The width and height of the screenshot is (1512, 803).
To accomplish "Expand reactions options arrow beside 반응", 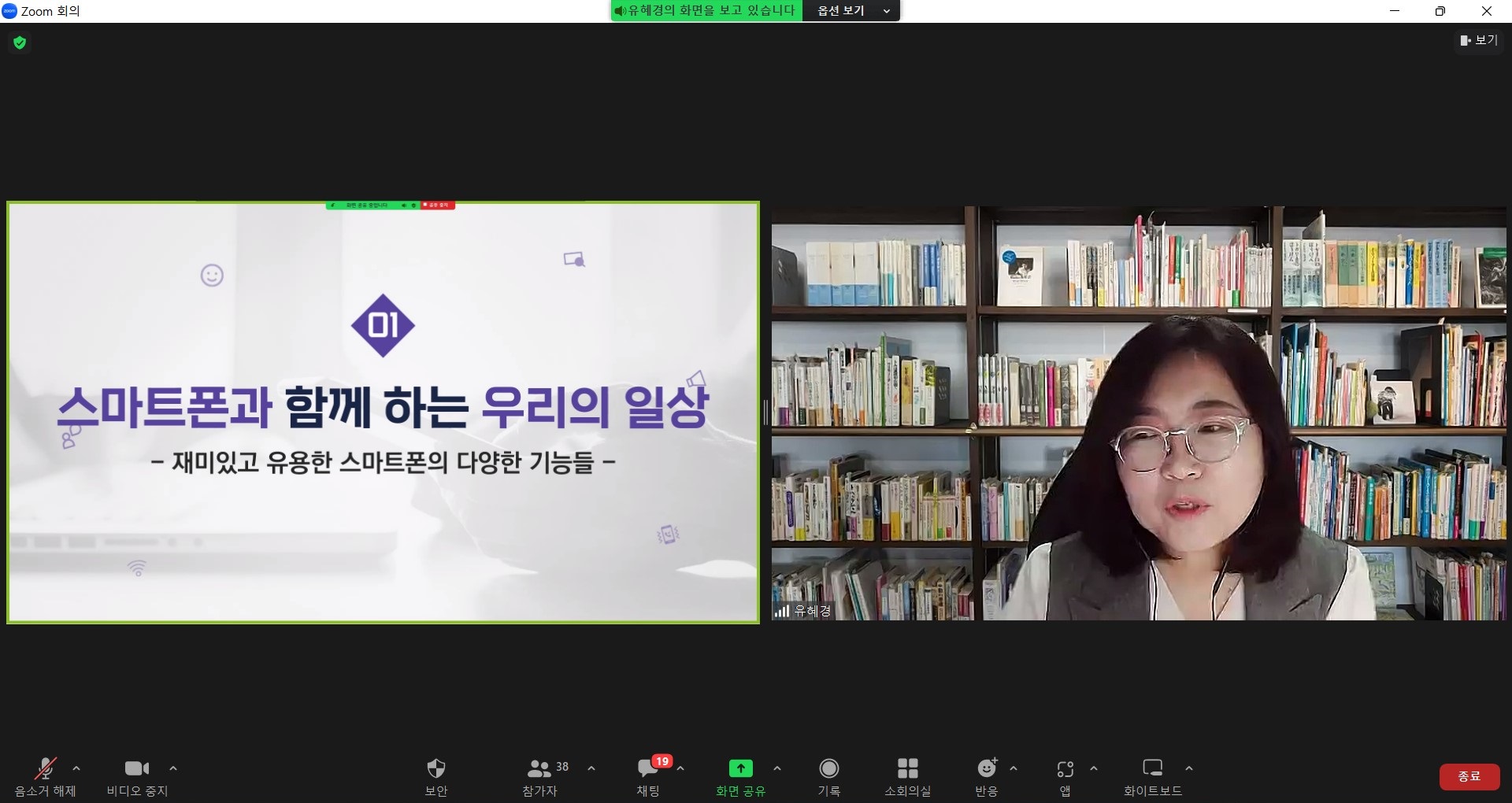I will pyautogui.click(x=1014, y=768).
